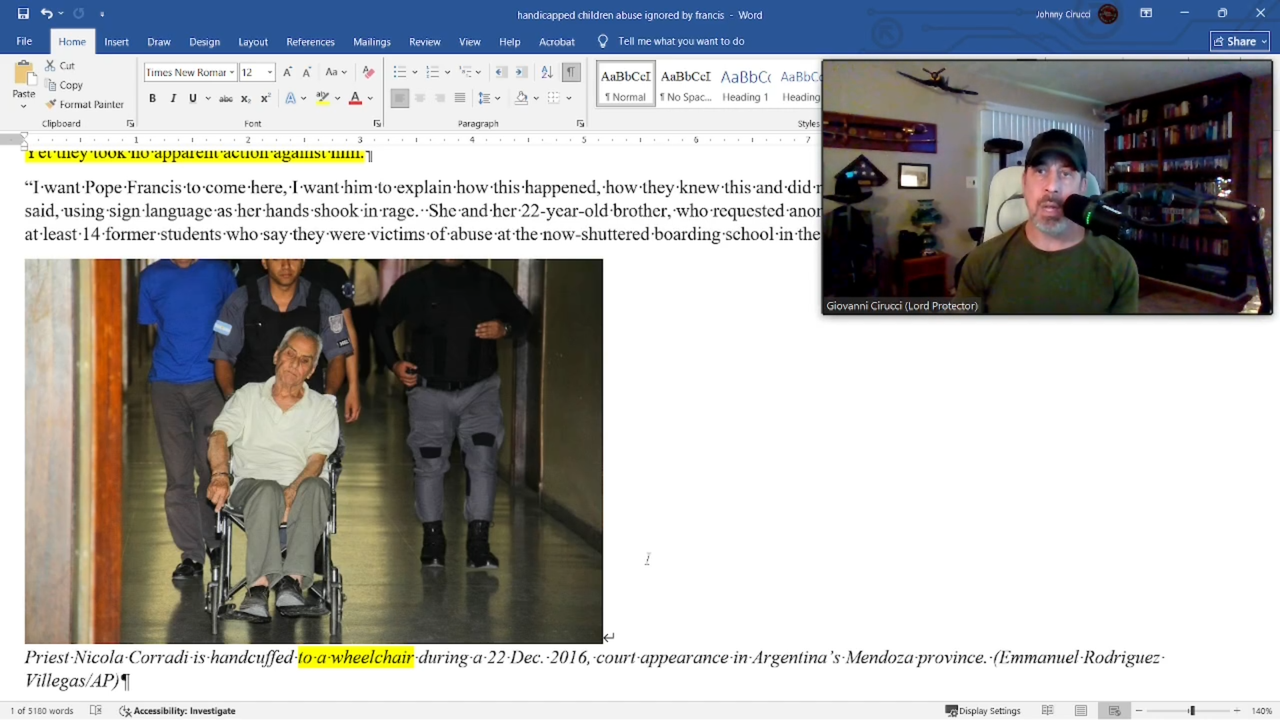Expand the font size dropdown
Viewport: 1280px width, 720px height.
(x=269, y=72)
